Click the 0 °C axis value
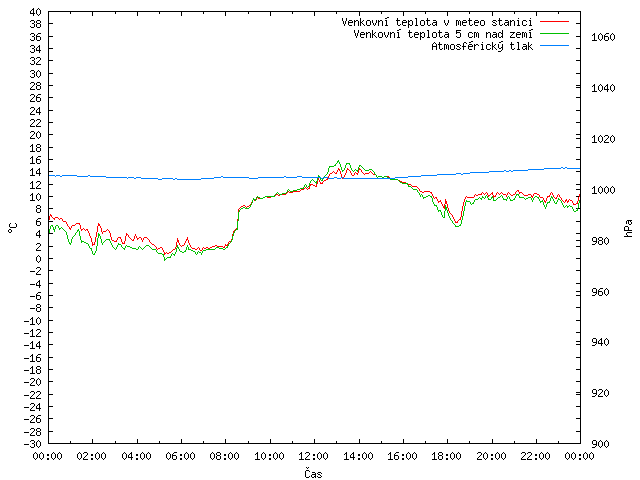Viewport: 640px width, 480px height. [38, 258]
